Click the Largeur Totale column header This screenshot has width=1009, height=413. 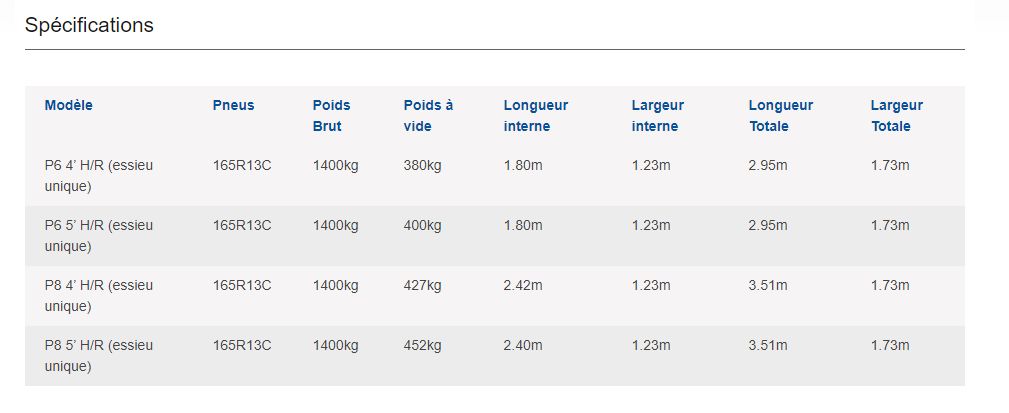tap(896, 115)
